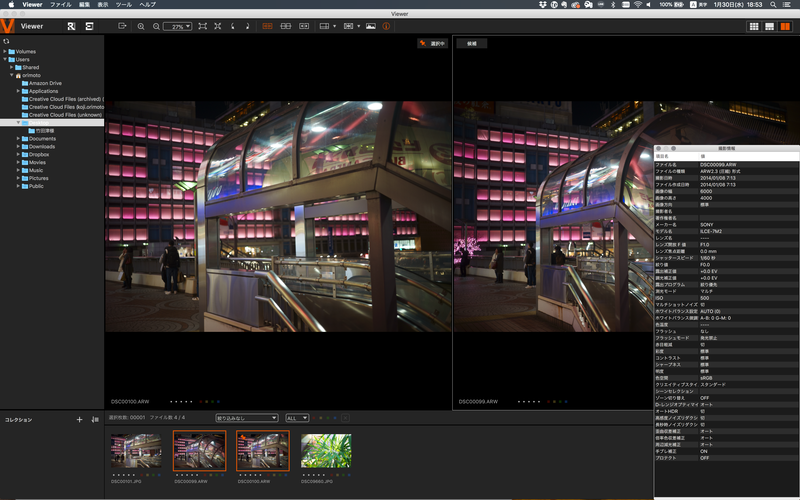This screenshot has width=800, height=500.
Task: Launch Edit from the E icon
Action: [89, 26]
